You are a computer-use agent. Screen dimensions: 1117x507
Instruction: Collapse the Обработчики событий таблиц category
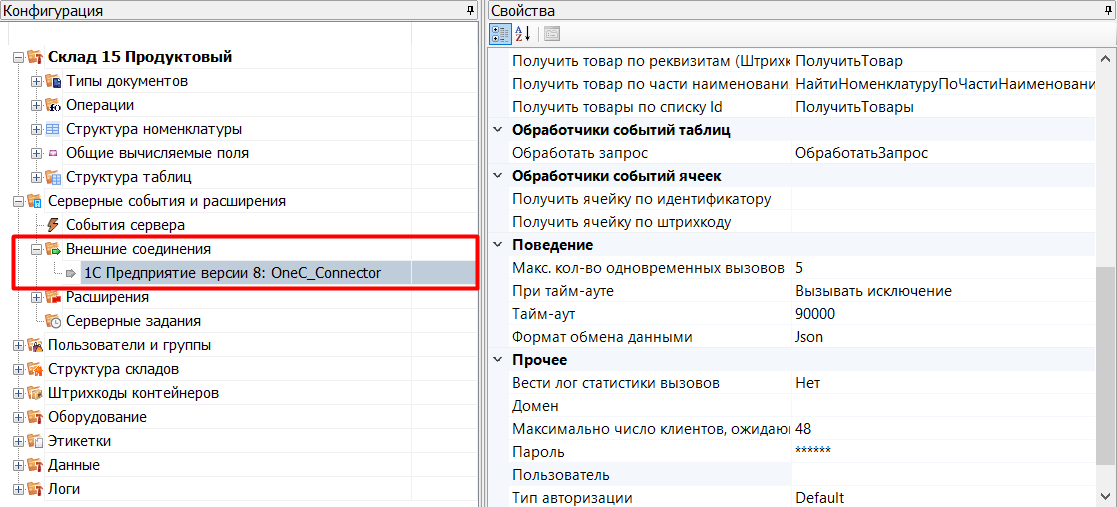click(x=497, y=130)
